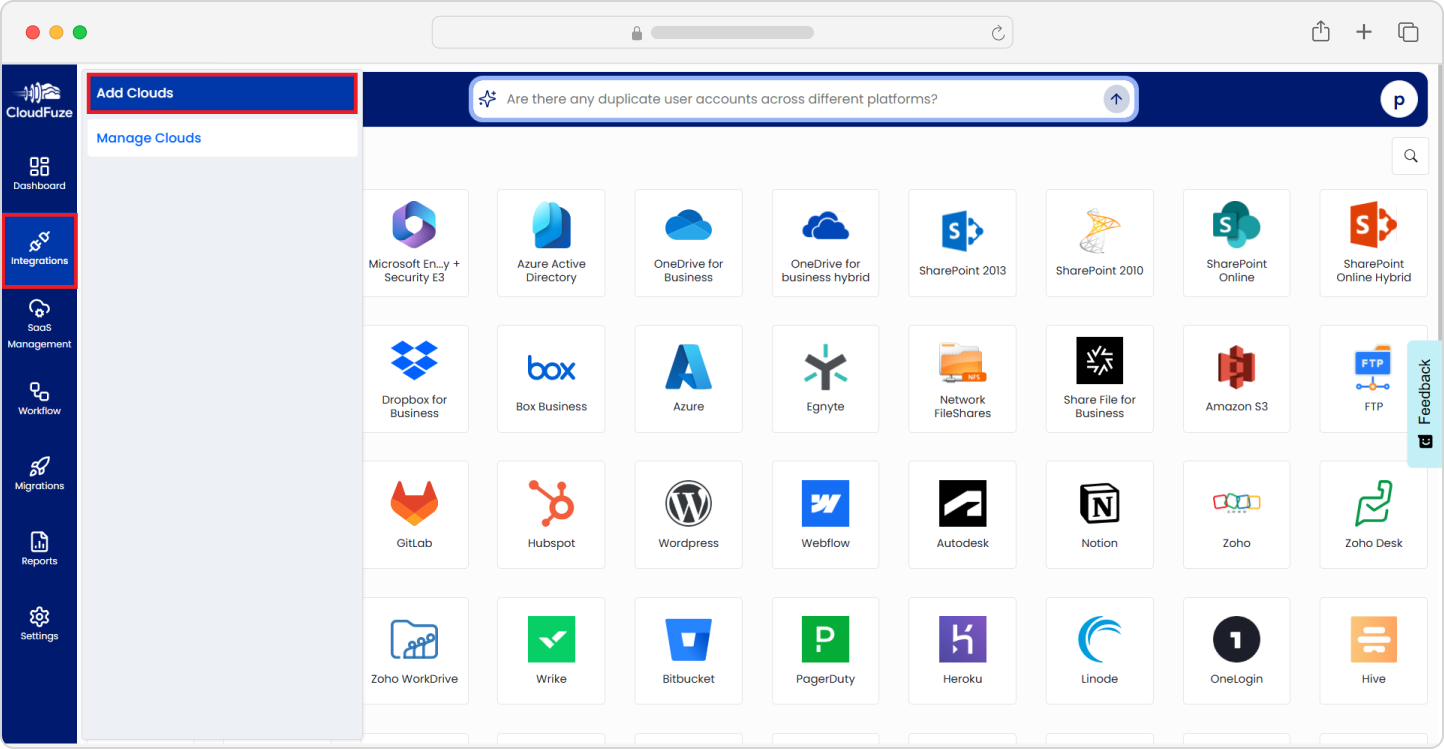Viewport: 1444px width, 749px height.
Task: Choose Add Clouds menu entry
Action: (222, 93)
